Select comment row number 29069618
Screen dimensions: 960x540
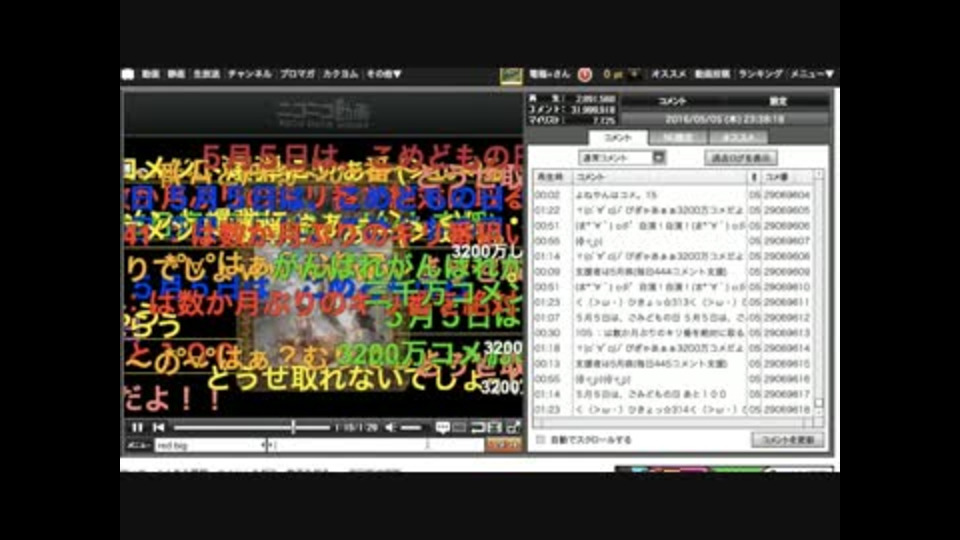[672, 409]
